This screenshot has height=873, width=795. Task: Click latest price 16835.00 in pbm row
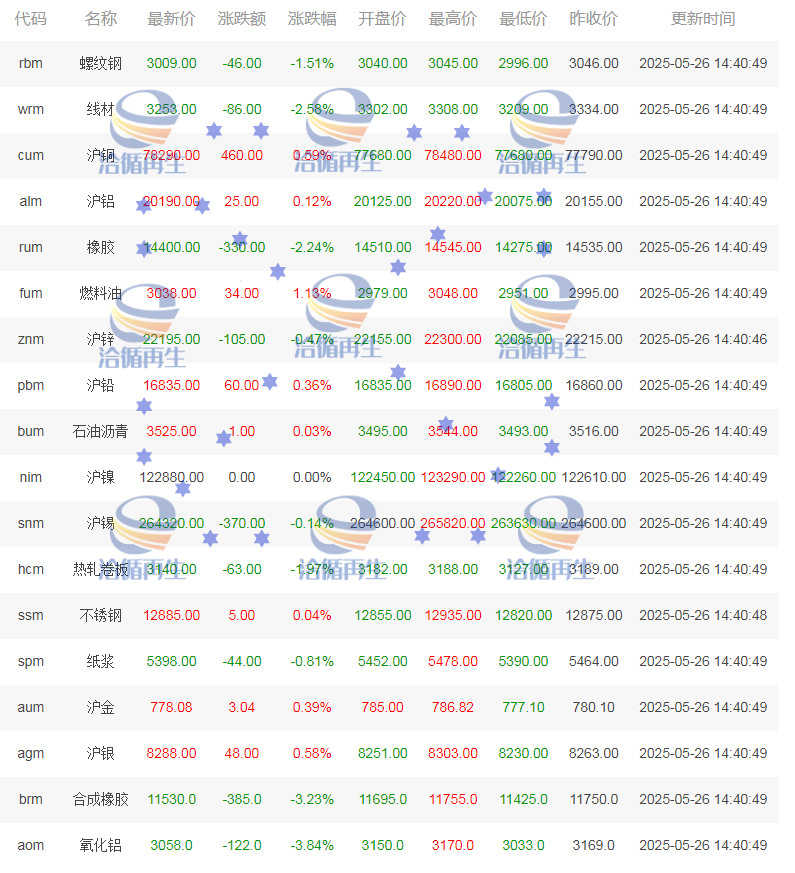click(171, 385)
